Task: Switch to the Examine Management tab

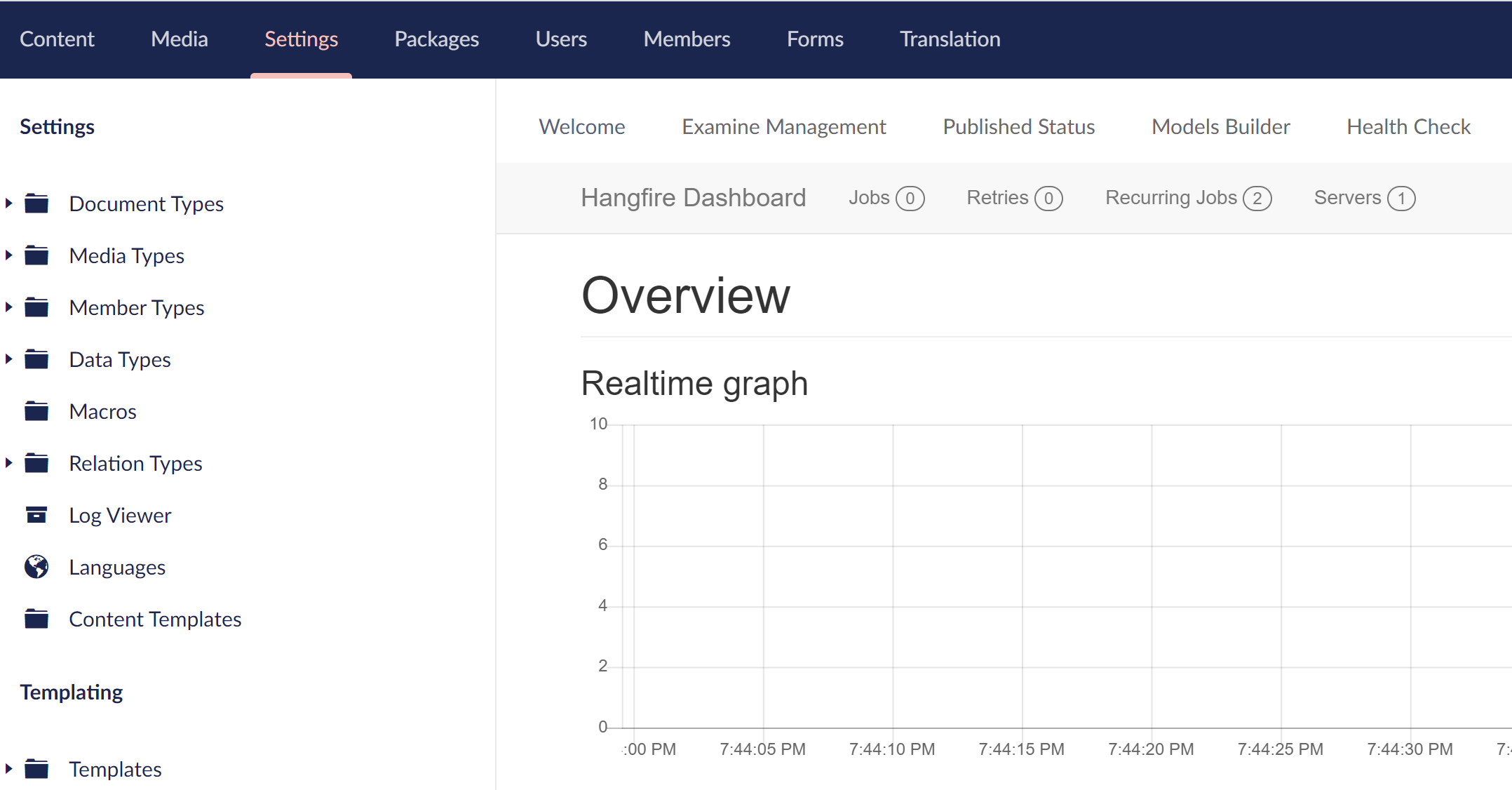Action: tap(783, 127)
